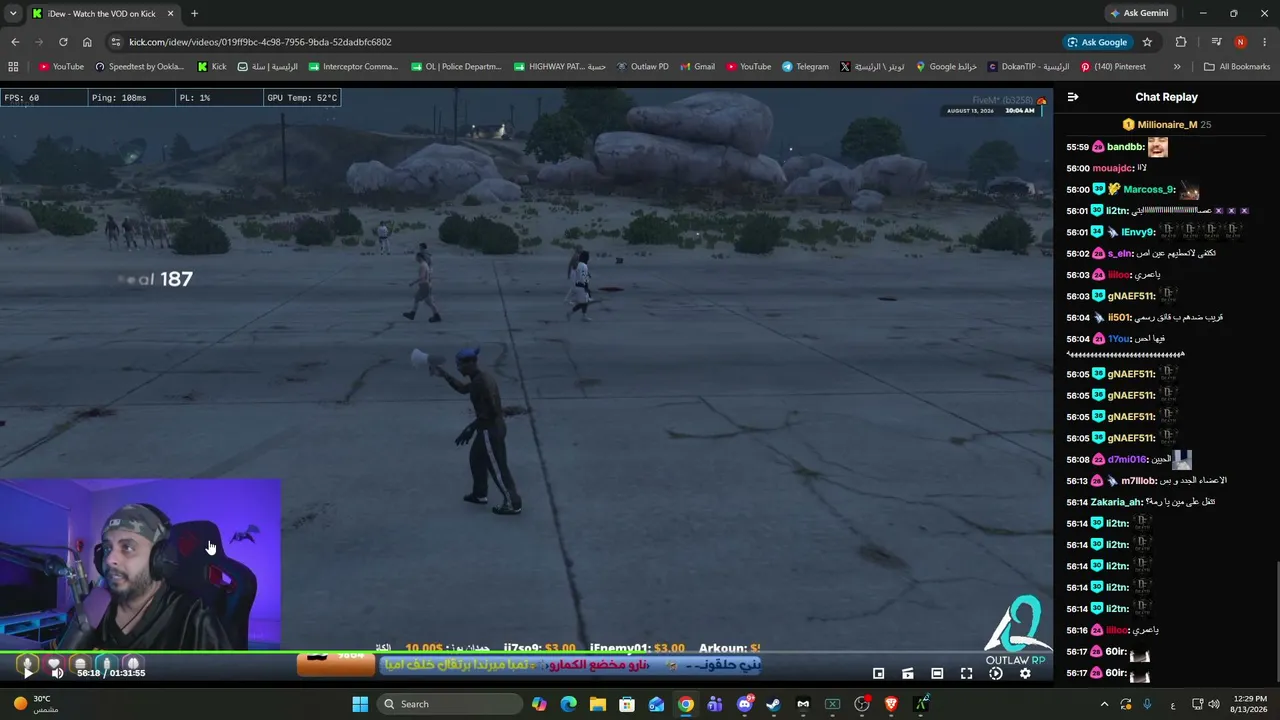Open the Chrome apps grid

click(13, 67)
